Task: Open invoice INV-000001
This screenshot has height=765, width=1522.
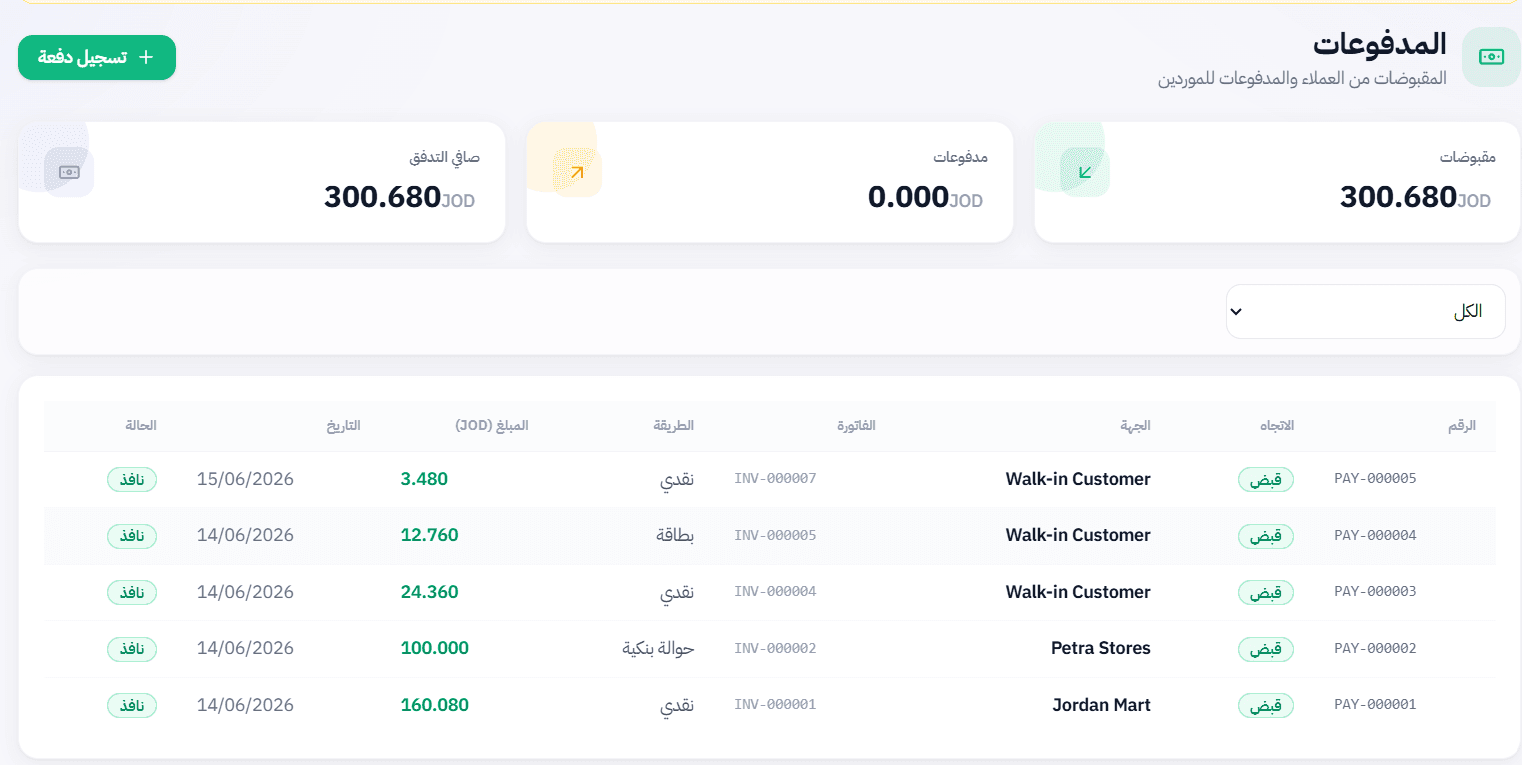Action: (x=775, y=705)
